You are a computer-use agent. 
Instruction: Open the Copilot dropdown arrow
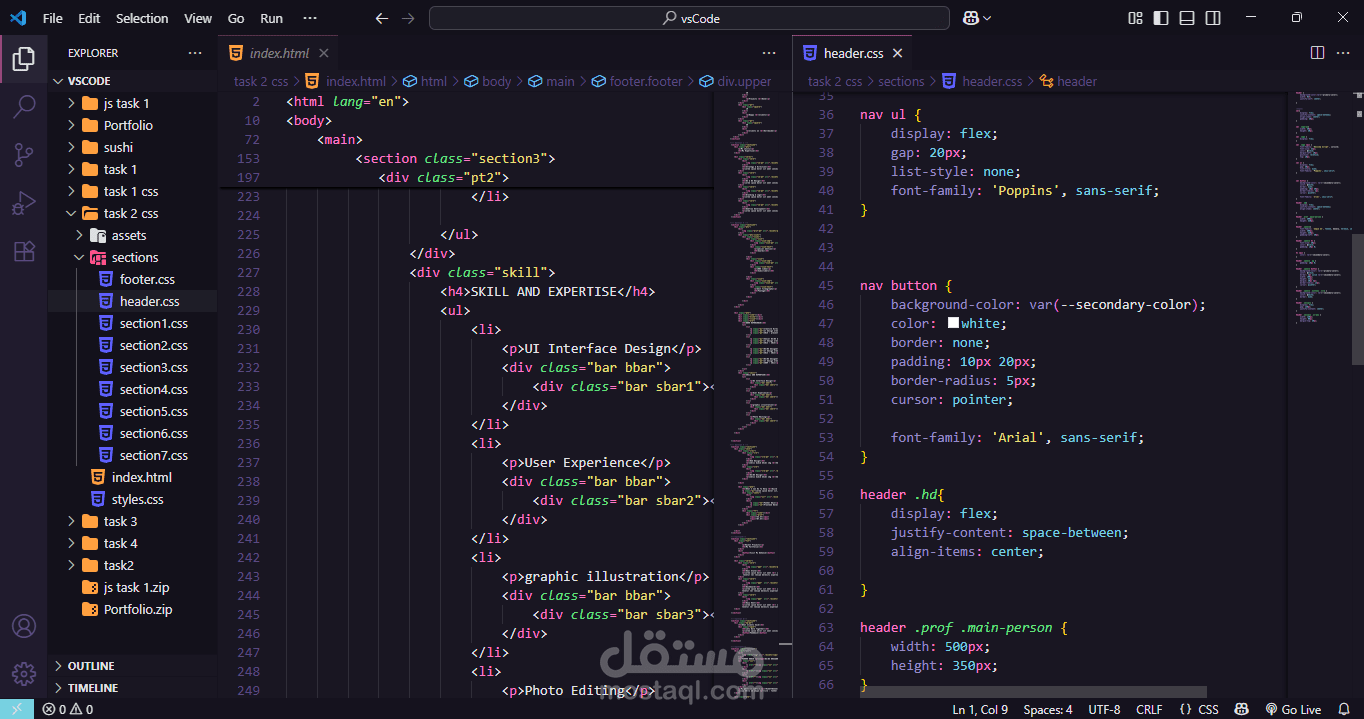(987, 18)
